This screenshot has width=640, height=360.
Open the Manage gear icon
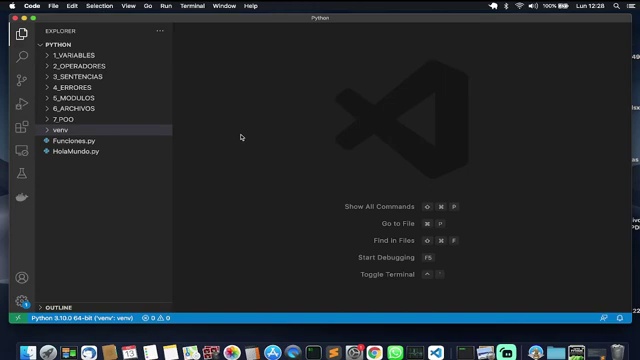pos(22,301)
